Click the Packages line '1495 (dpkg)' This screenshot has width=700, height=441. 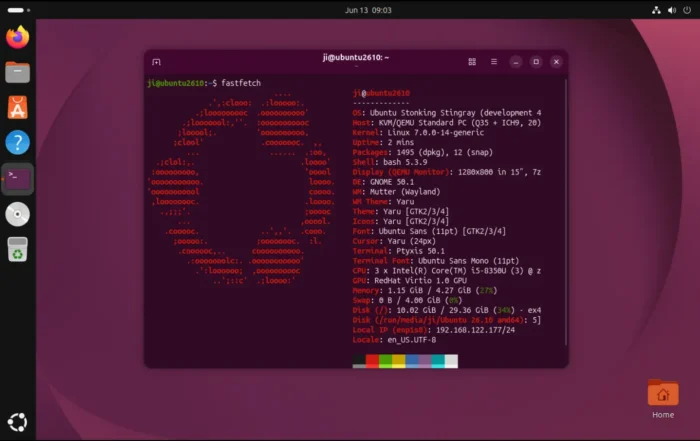[423, 152]
